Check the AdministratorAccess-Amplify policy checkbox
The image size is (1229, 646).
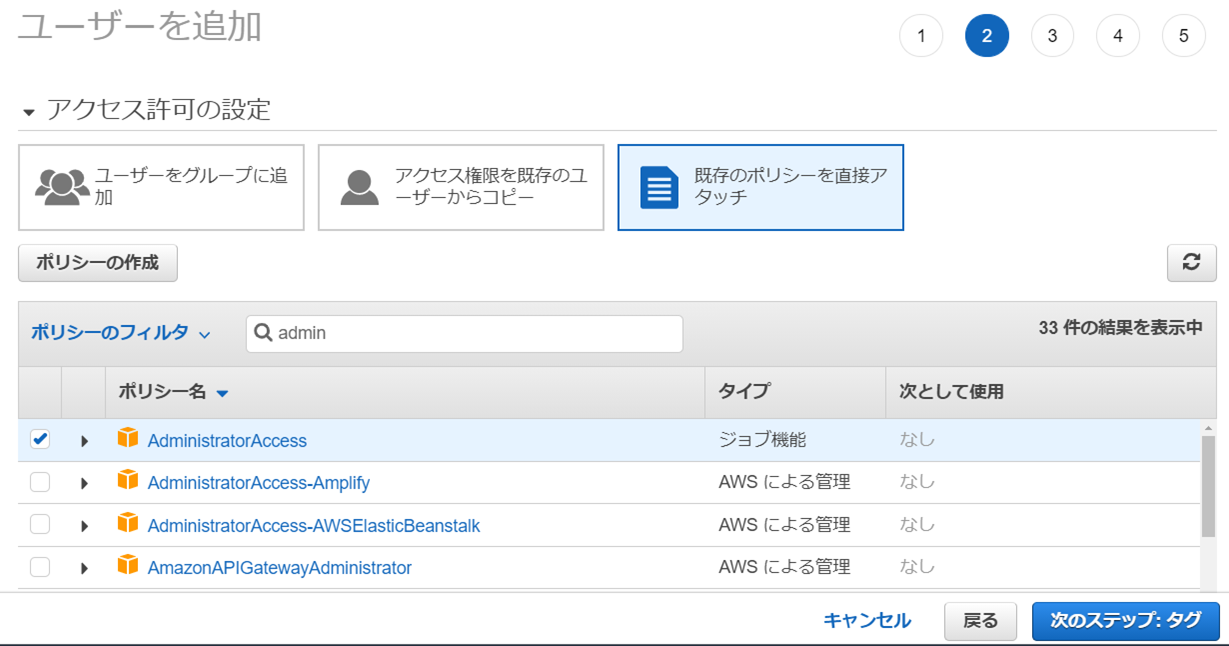tap(40, 482)
